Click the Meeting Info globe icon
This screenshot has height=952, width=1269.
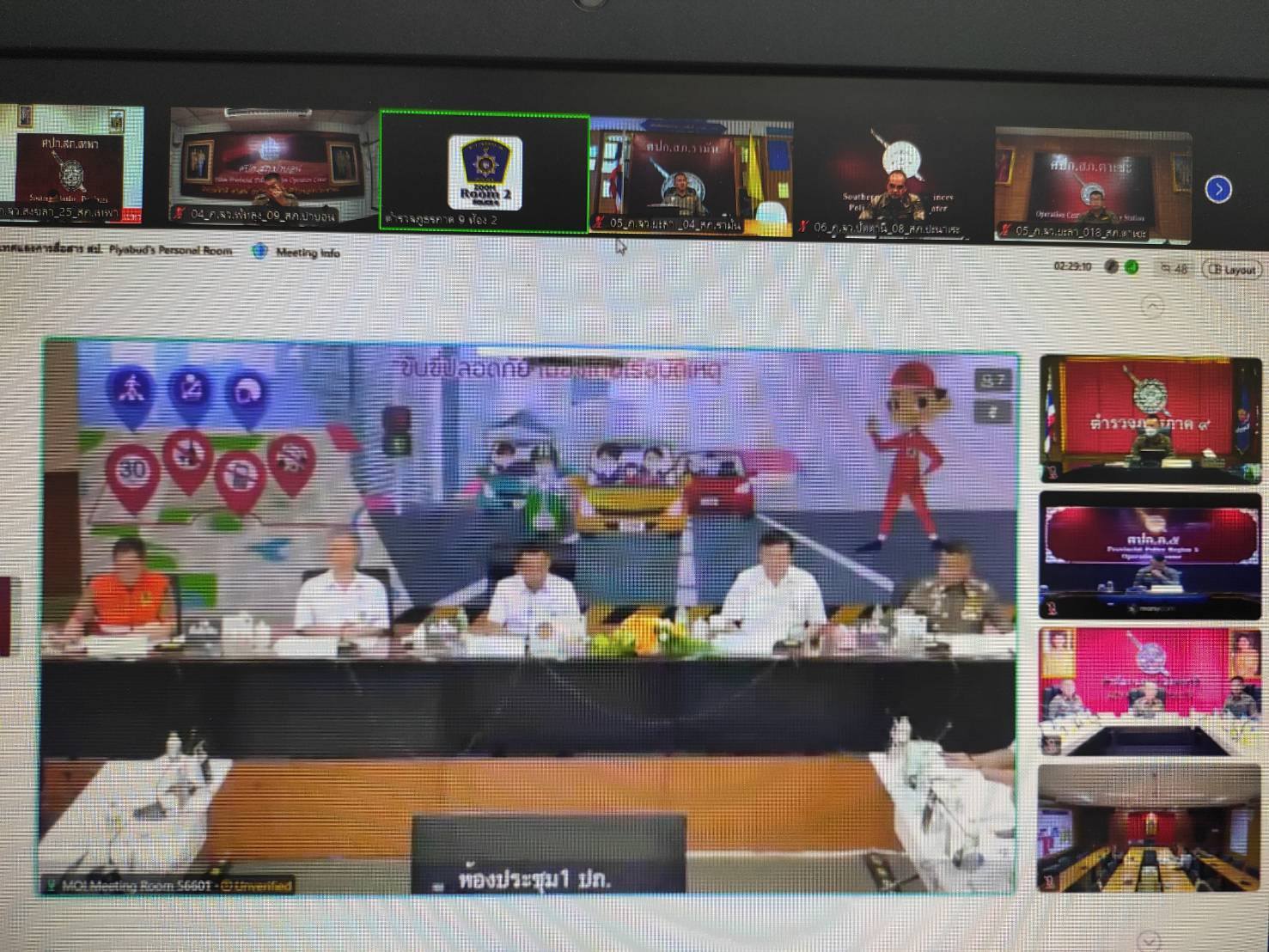(259, 252)
